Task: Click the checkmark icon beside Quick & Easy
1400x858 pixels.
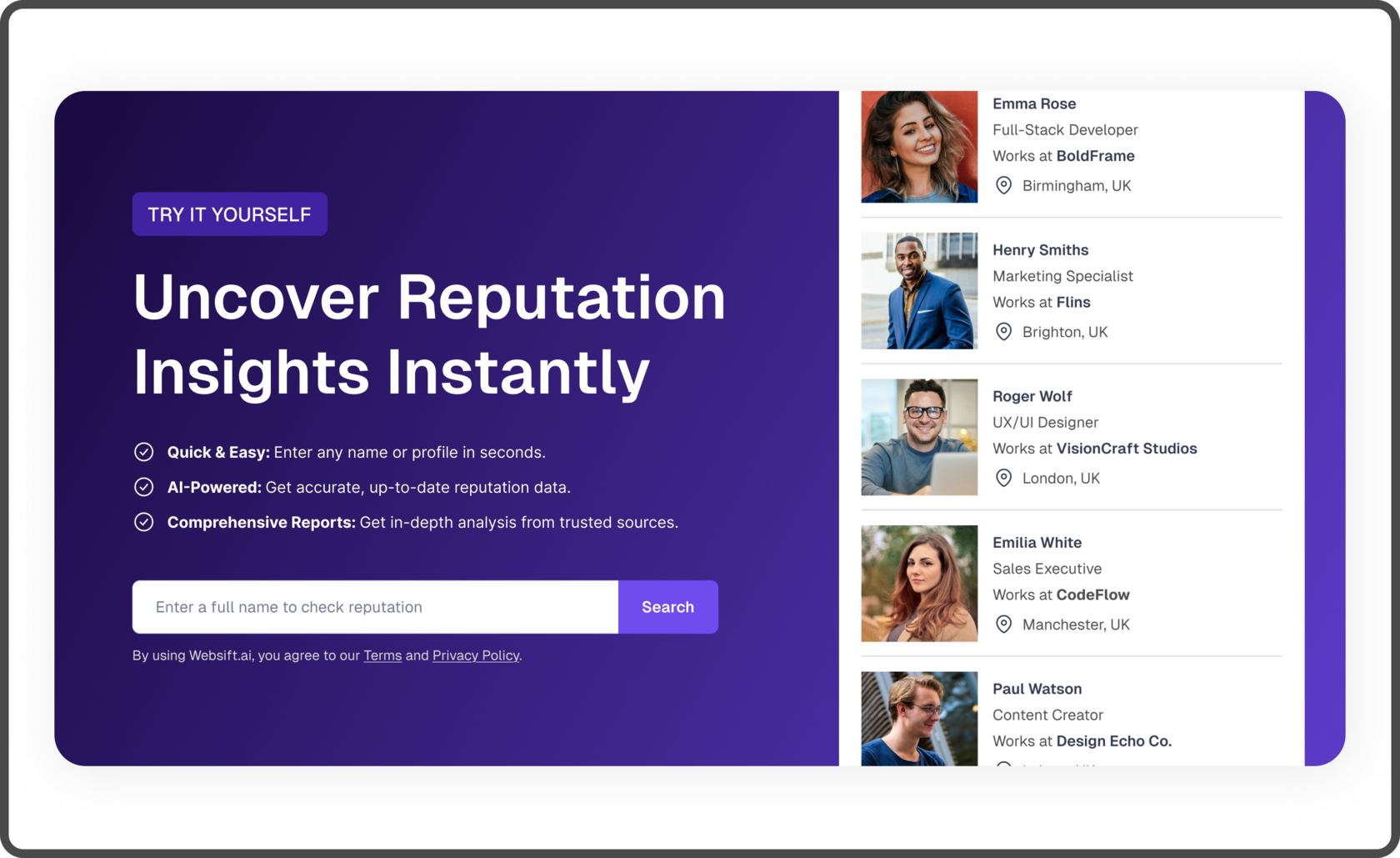Action: (144, 452)
